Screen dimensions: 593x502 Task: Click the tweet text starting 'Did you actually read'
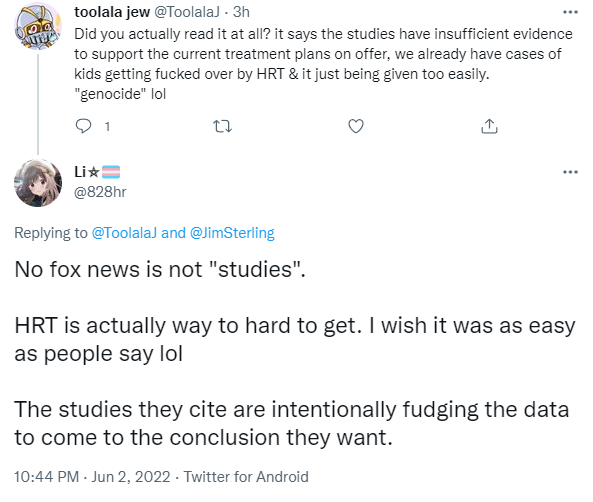pos(323,64)
